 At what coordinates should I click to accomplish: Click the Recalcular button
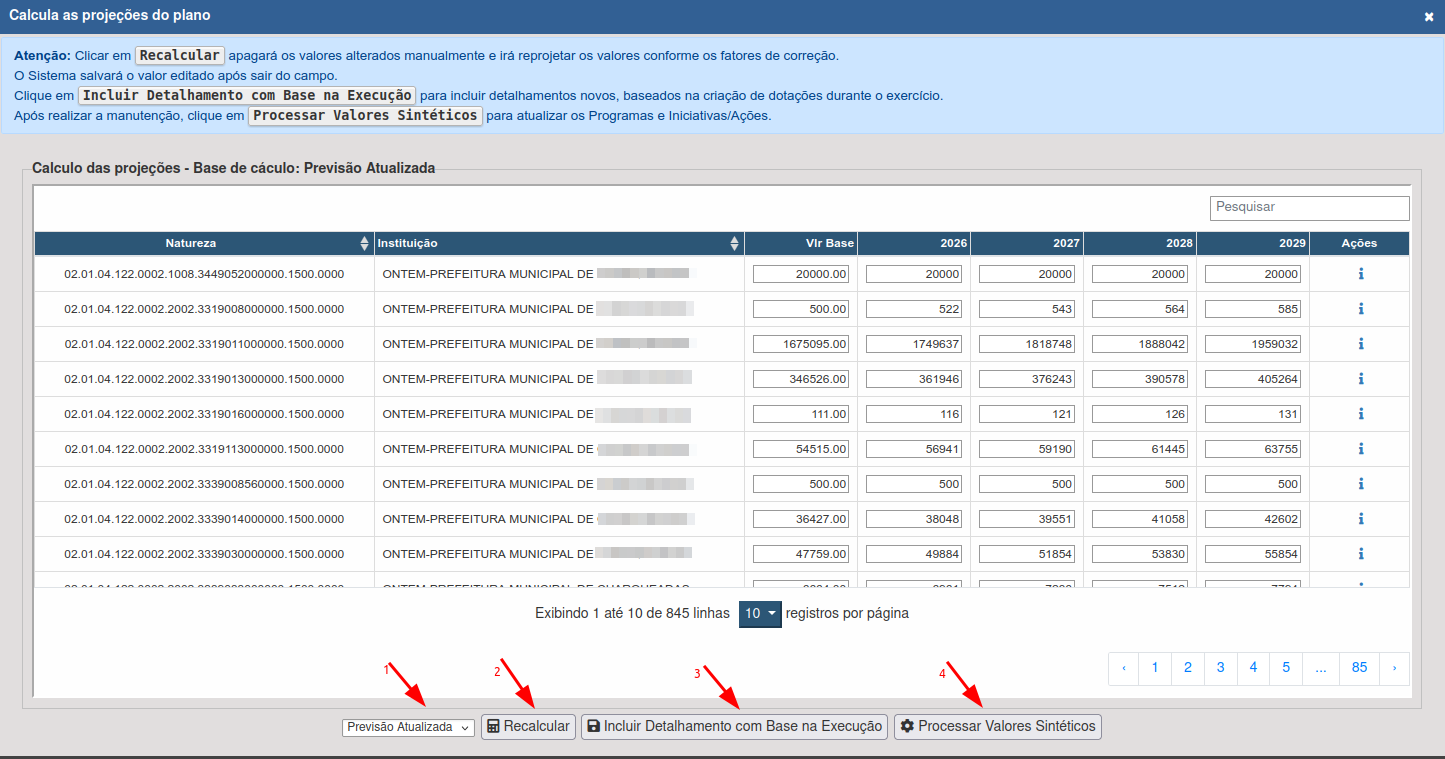pyautogui.click(x=528, y=727)
